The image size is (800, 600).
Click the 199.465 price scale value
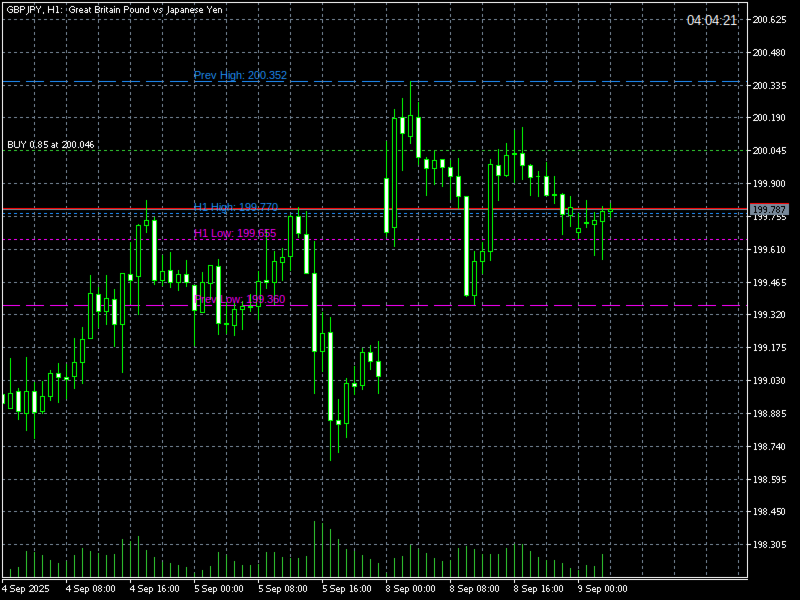click(769, 283)
